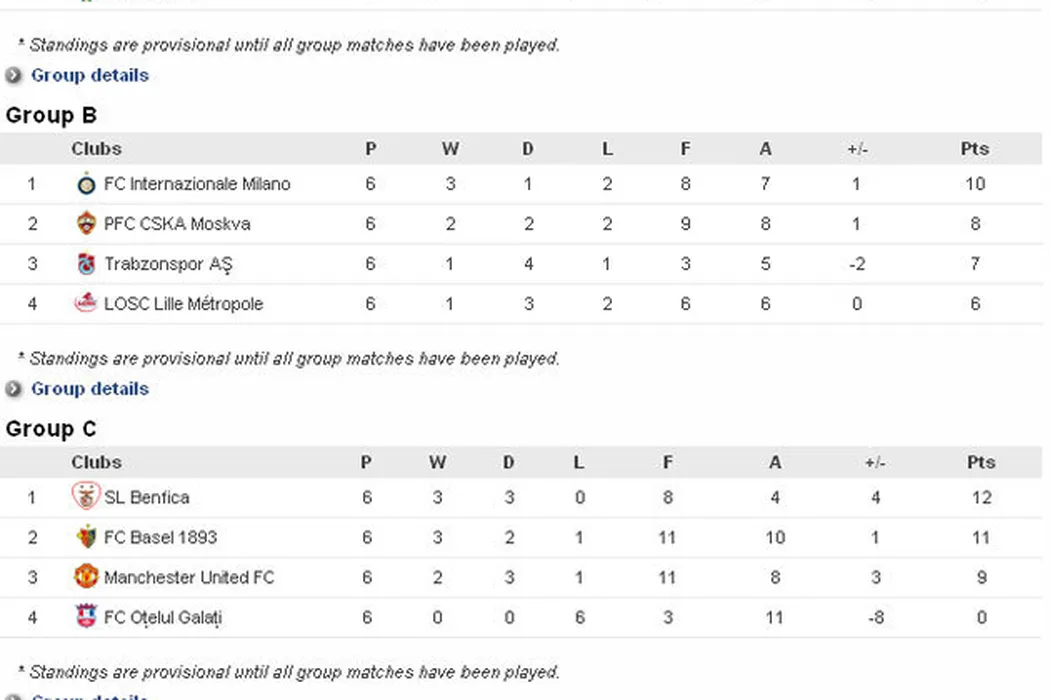1050x700 pixels.
Task: Open LOSC Lille Métropole club link
Action: click(x=183, y=304)
